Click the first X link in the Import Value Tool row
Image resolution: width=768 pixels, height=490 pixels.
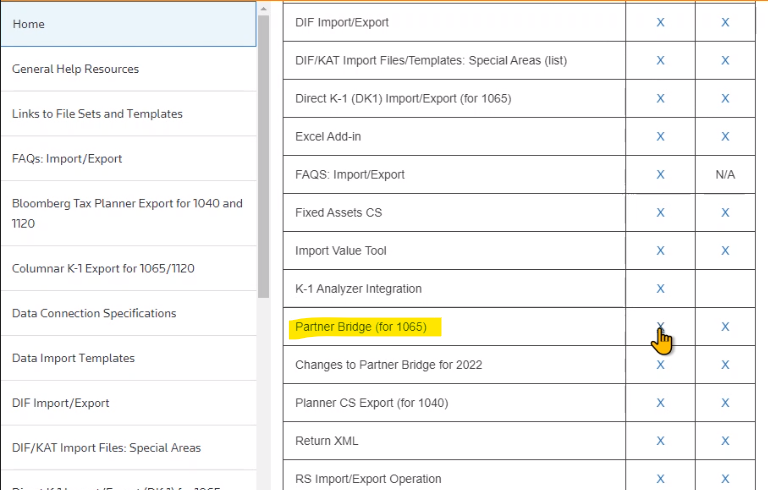pos(660,251)
